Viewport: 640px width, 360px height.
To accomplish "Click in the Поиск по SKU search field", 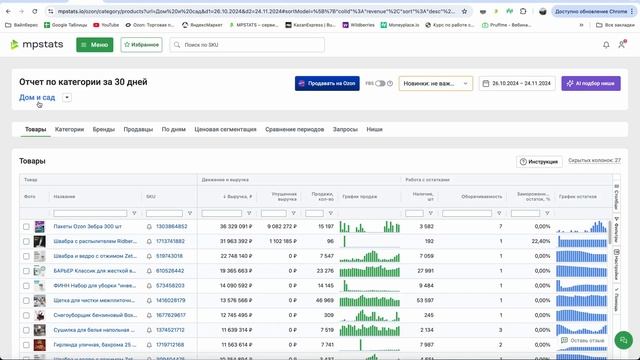I will (x=247, y=45).
